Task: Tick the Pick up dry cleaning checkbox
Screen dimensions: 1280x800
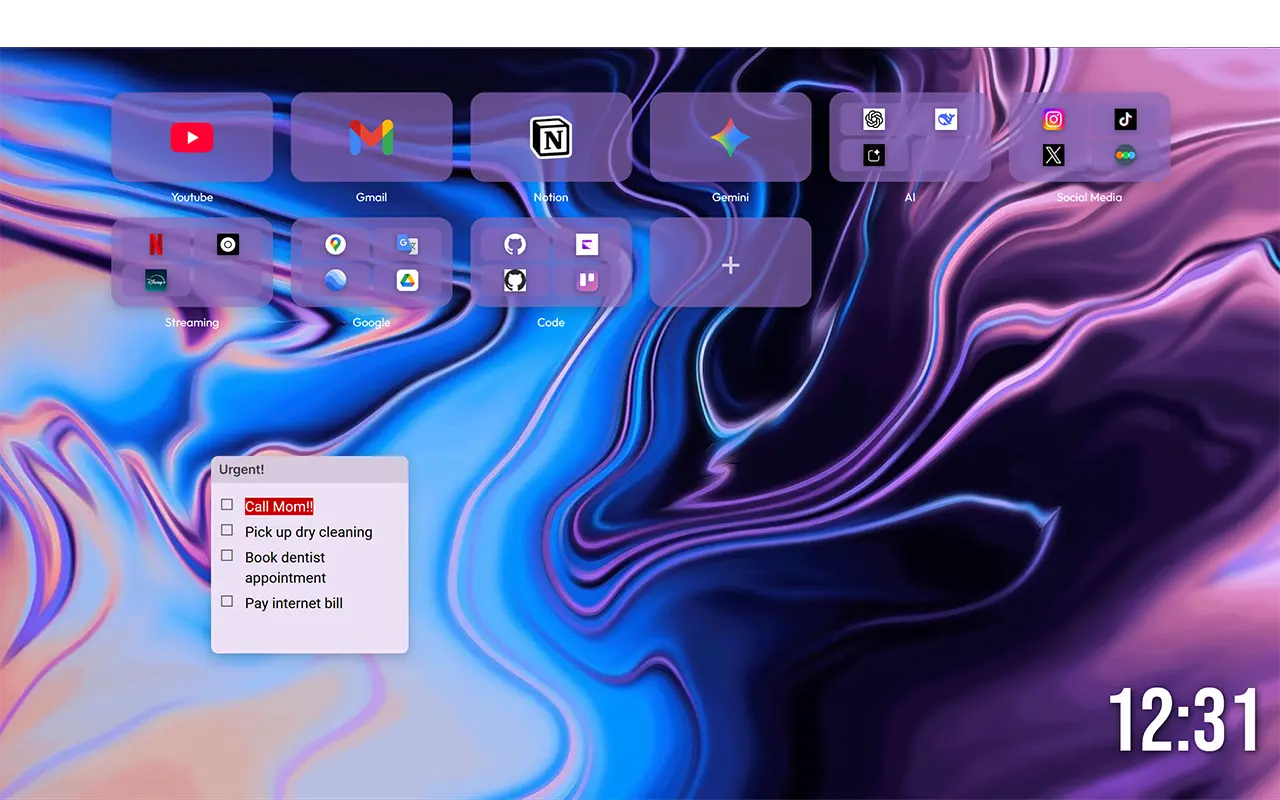Action: coord(227,530)
